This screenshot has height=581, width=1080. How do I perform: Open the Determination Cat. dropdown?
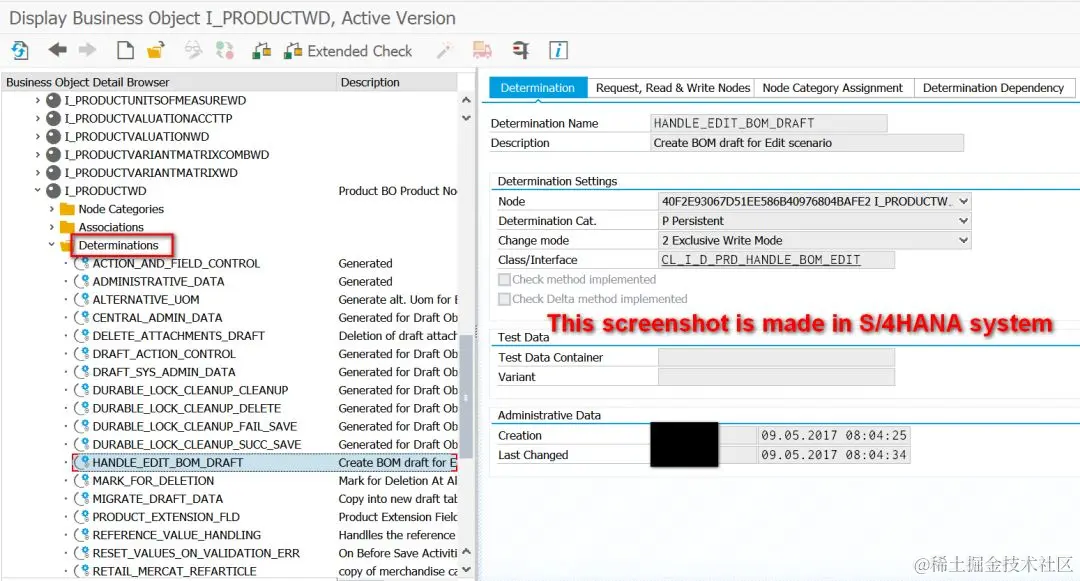point(964,221)
